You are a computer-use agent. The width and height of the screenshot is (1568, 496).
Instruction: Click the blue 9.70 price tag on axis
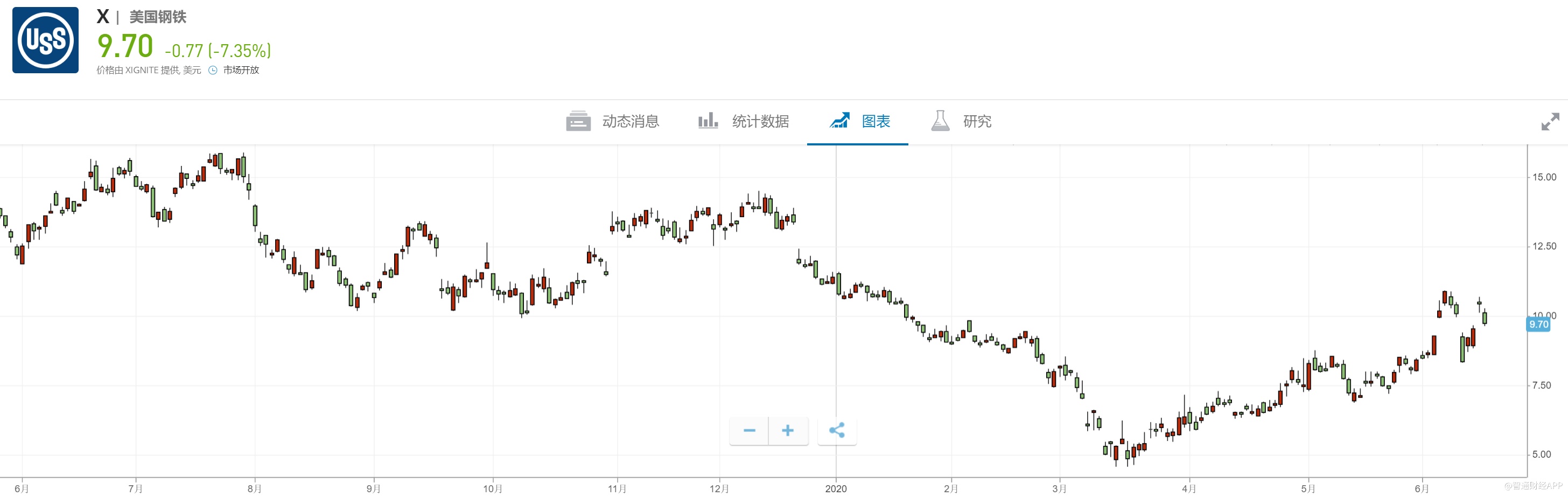click(x=1538, y=324)
